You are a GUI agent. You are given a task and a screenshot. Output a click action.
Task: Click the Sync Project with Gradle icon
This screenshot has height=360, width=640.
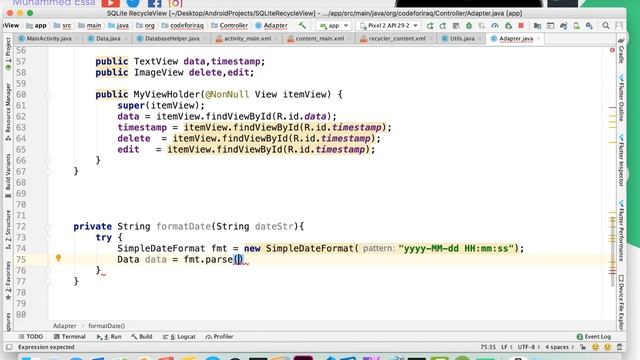pos(564,26)
